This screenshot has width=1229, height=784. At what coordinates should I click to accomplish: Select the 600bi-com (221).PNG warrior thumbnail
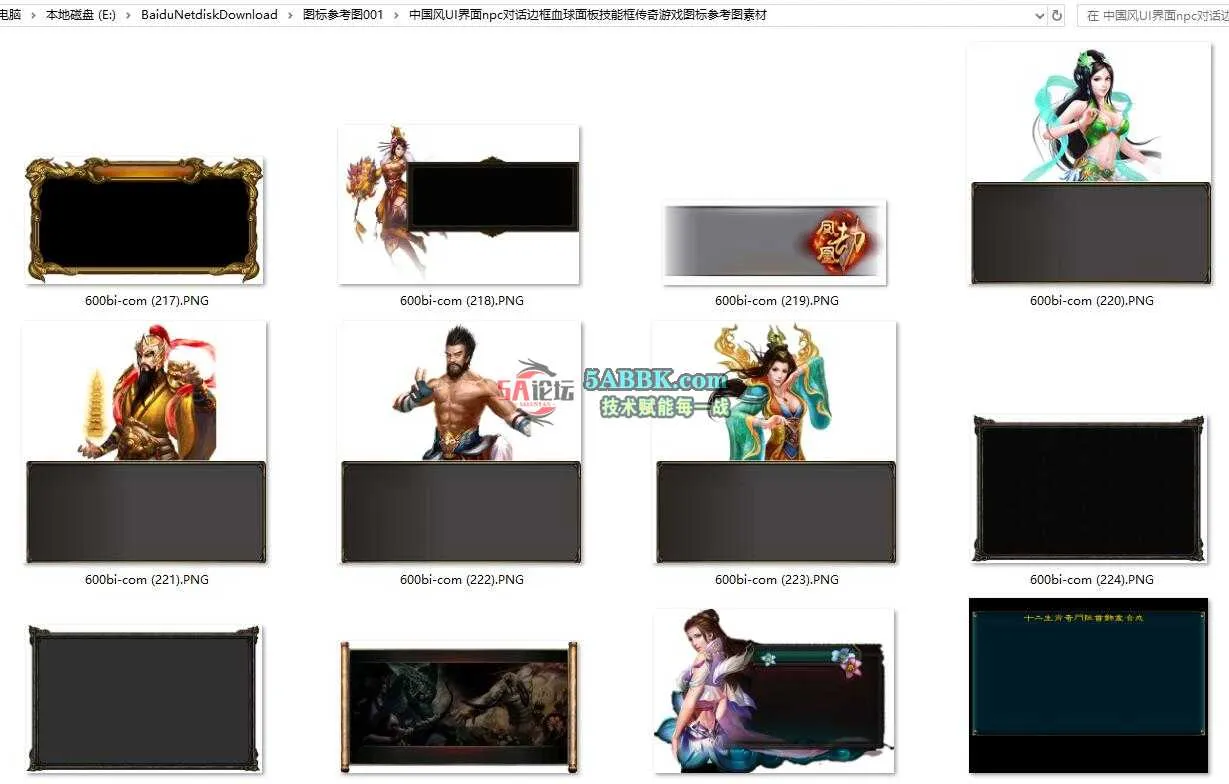tap(144, 443)
